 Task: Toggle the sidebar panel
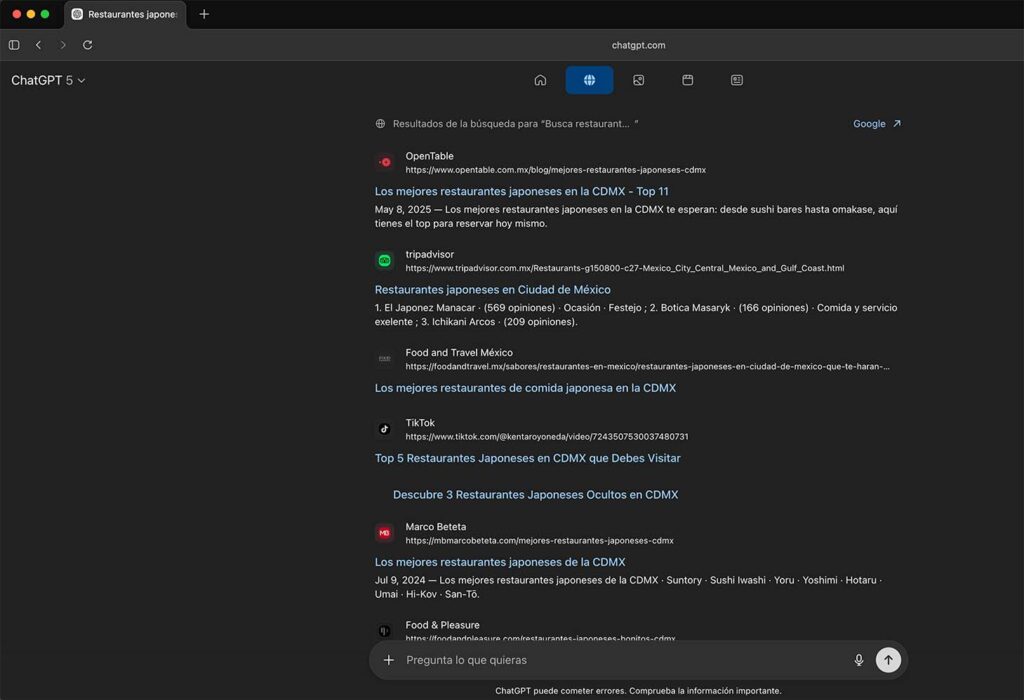coord(14,45)
